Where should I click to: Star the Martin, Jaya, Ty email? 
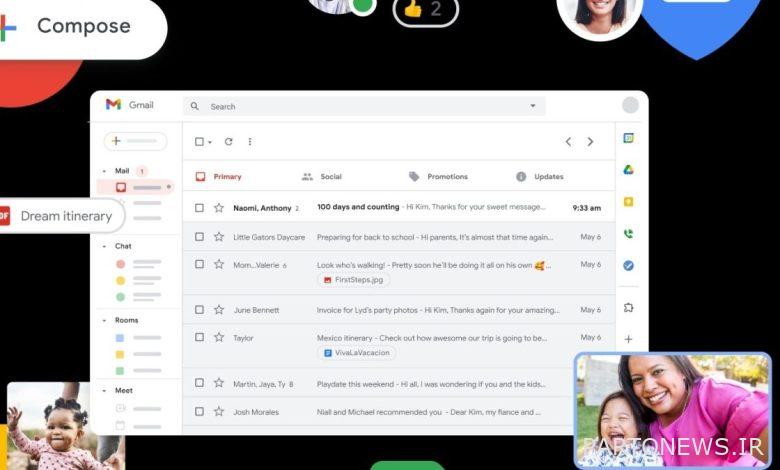pos(219,383)
